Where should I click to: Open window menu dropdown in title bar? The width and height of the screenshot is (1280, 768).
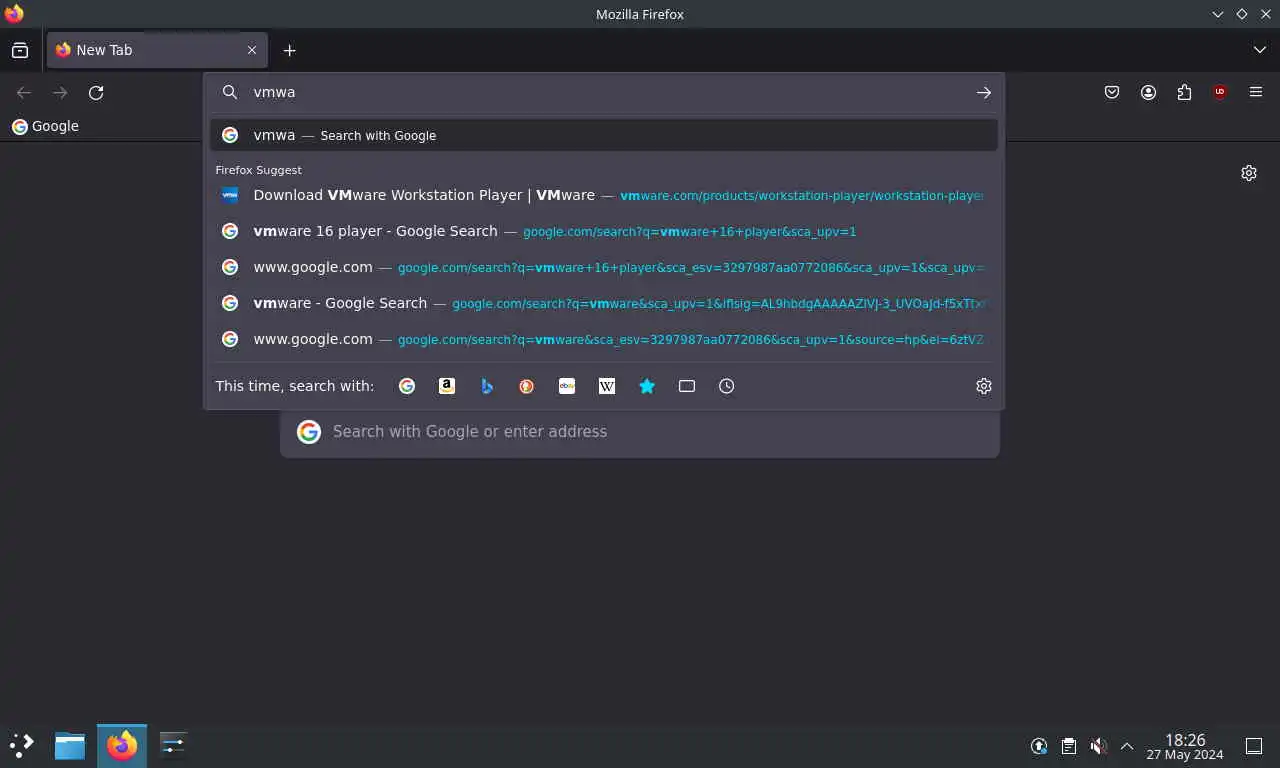pyautogui.click(x=1218, y=14)
